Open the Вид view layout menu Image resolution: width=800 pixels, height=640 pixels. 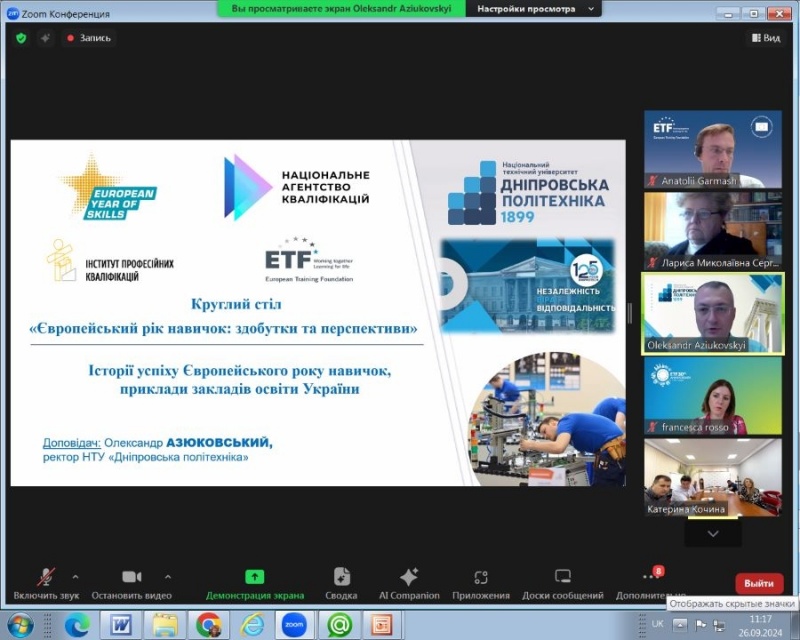(765, 38)
